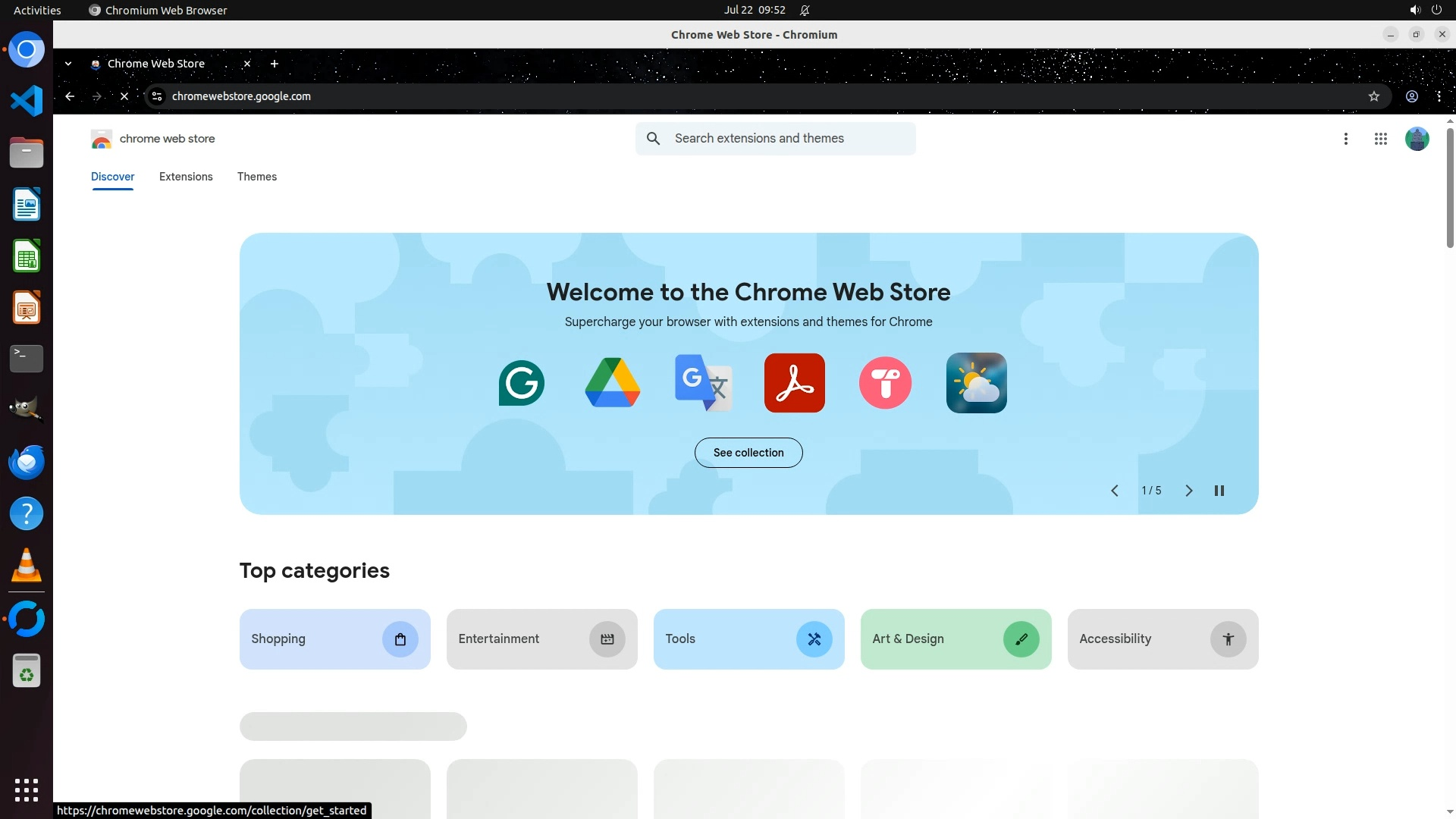Open the Google Drive extension icon
This screenshot has width=1456, height=819.
[612, 383]
